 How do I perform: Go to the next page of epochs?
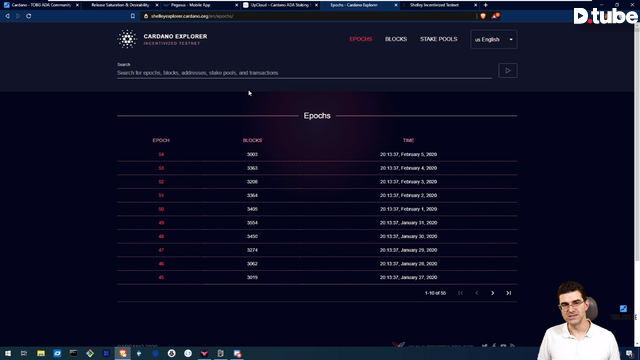pyautogui.click(x=493, y=293)
